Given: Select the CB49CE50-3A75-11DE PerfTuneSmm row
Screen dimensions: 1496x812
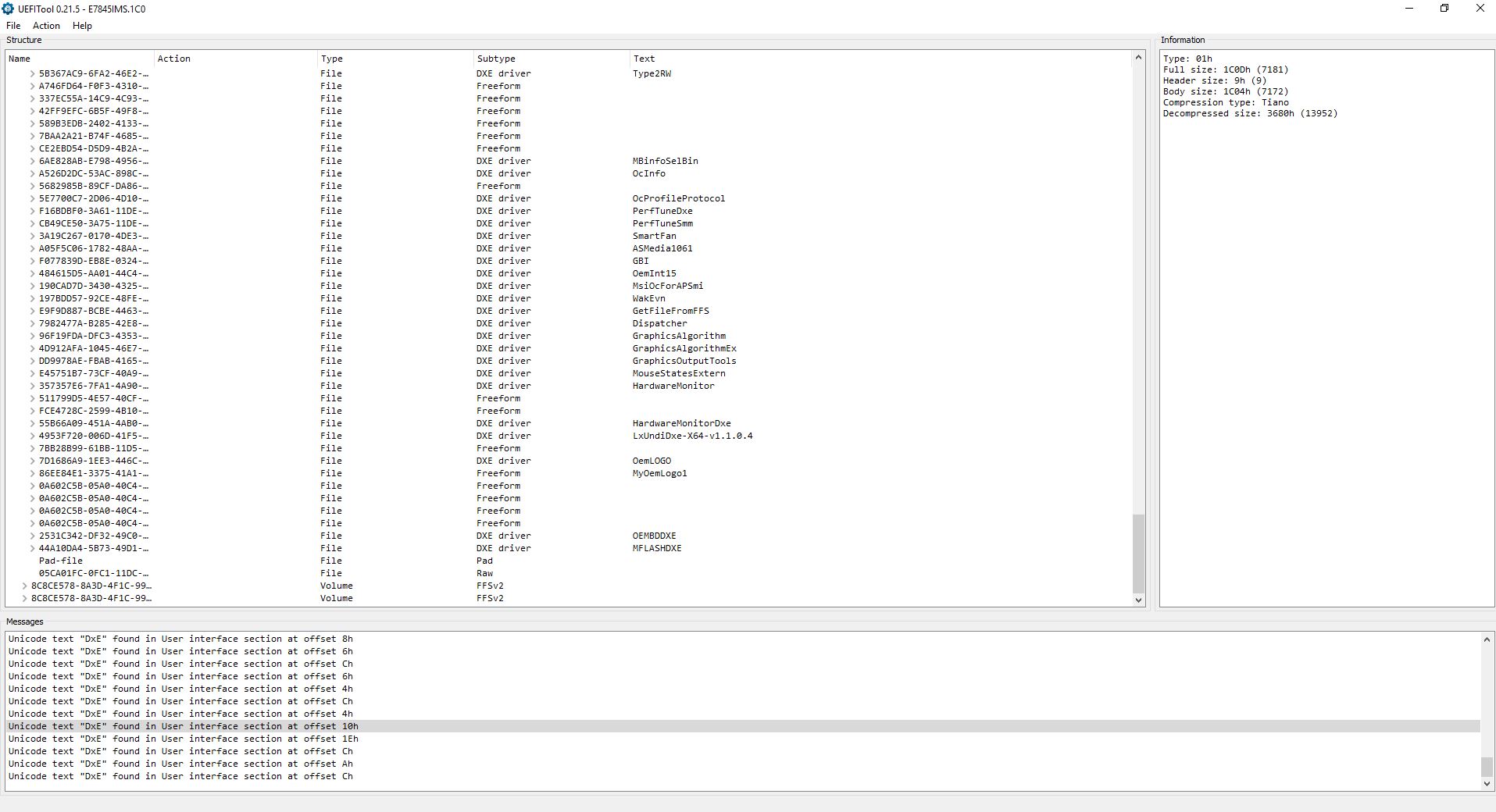Looking at the screenshot, I should (569, 223).
